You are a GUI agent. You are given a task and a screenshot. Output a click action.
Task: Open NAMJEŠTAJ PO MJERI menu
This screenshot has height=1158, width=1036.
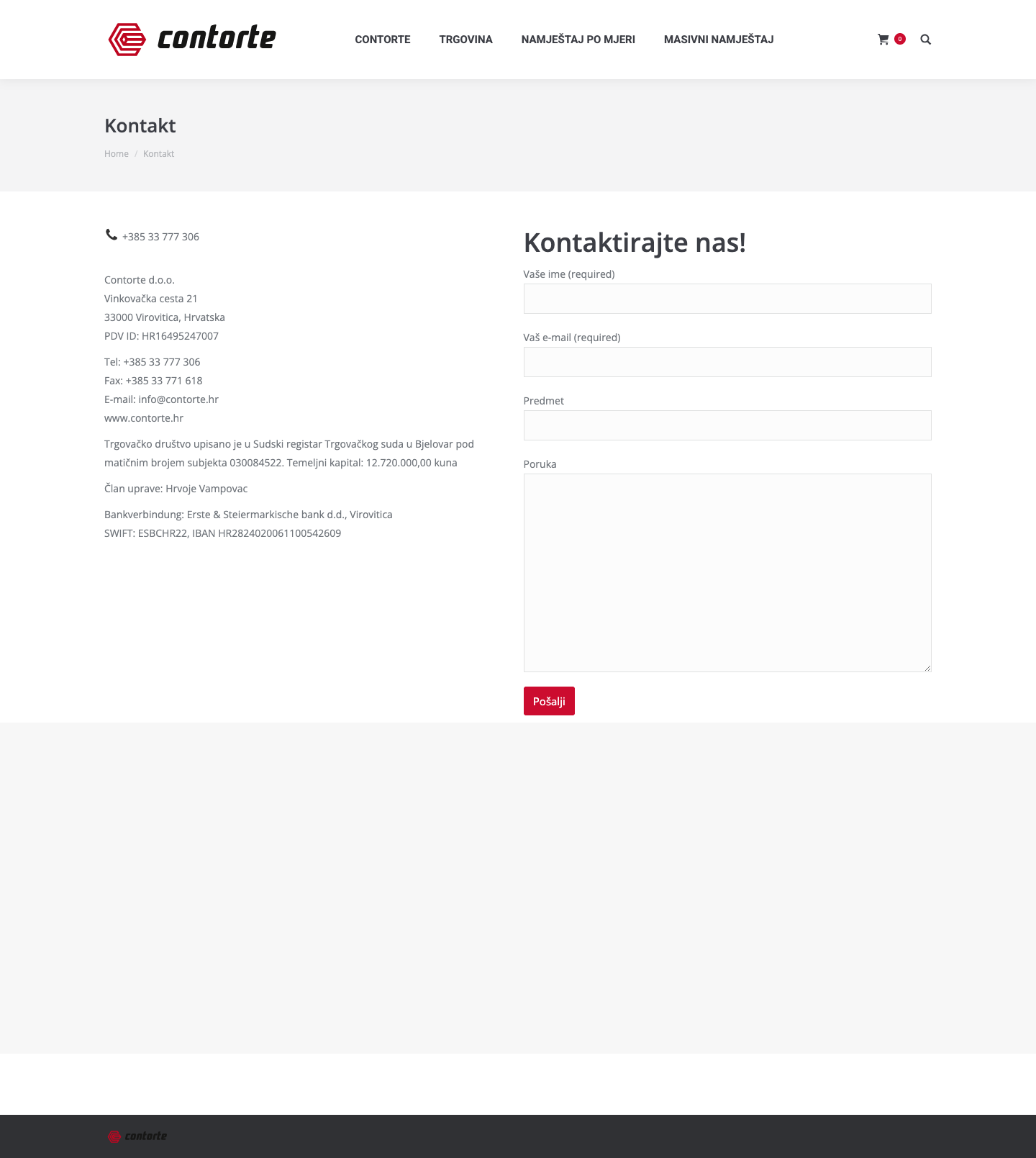pyautogui.click(x=578, y=40)
